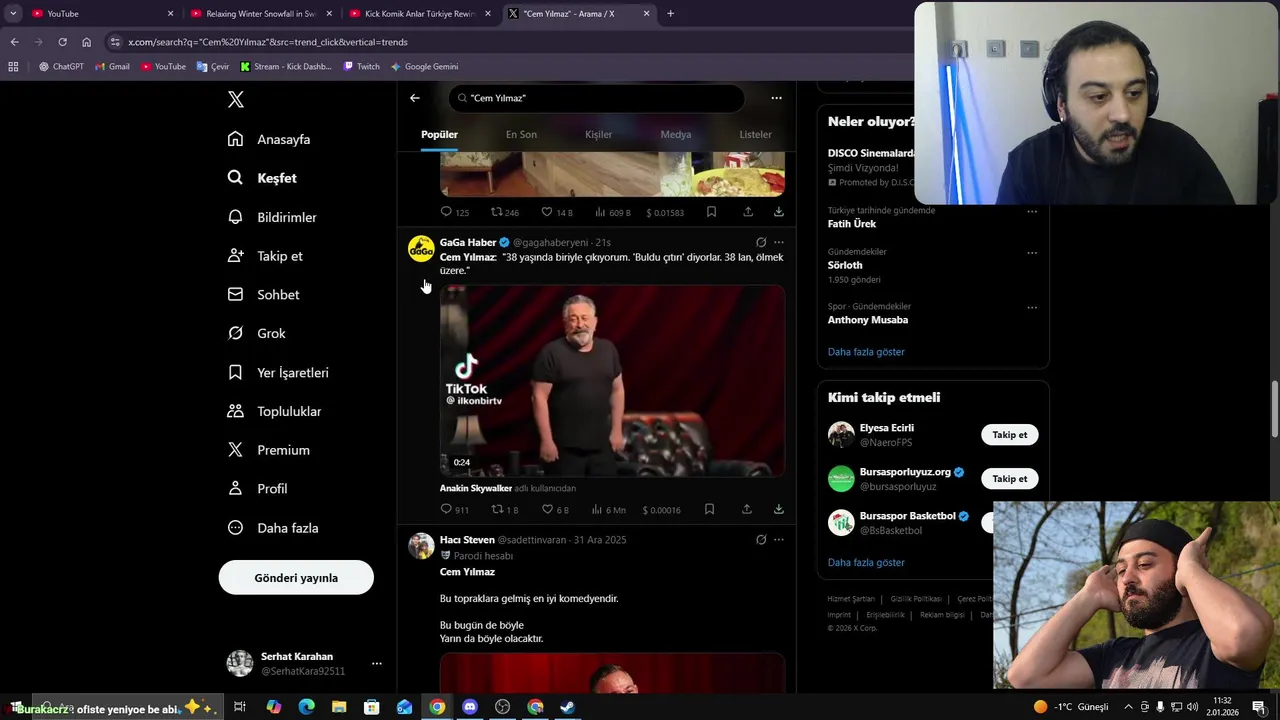Open GaGa Haber profile avatar

[421, 248]
